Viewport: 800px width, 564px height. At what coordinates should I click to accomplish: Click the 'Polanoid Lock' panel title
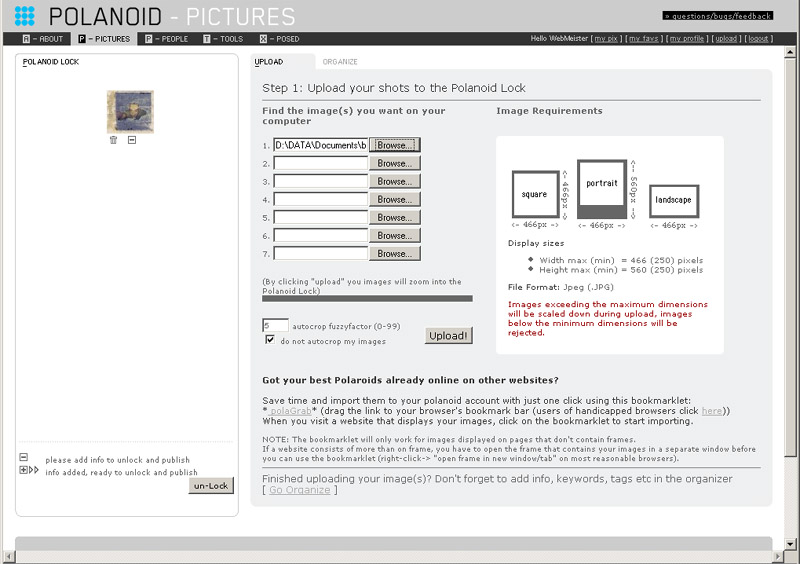(x=51, y=62)
